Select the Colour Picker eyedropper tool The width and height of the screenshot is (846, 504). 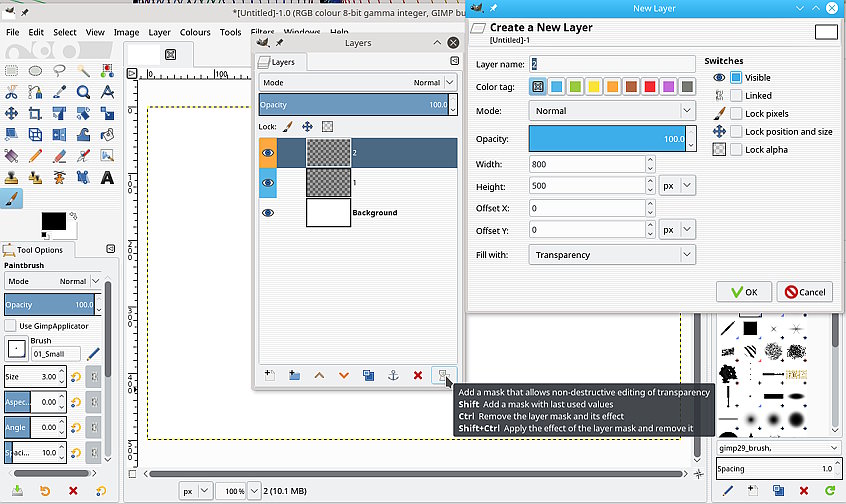pyautogui.click(x=59, y=92)
